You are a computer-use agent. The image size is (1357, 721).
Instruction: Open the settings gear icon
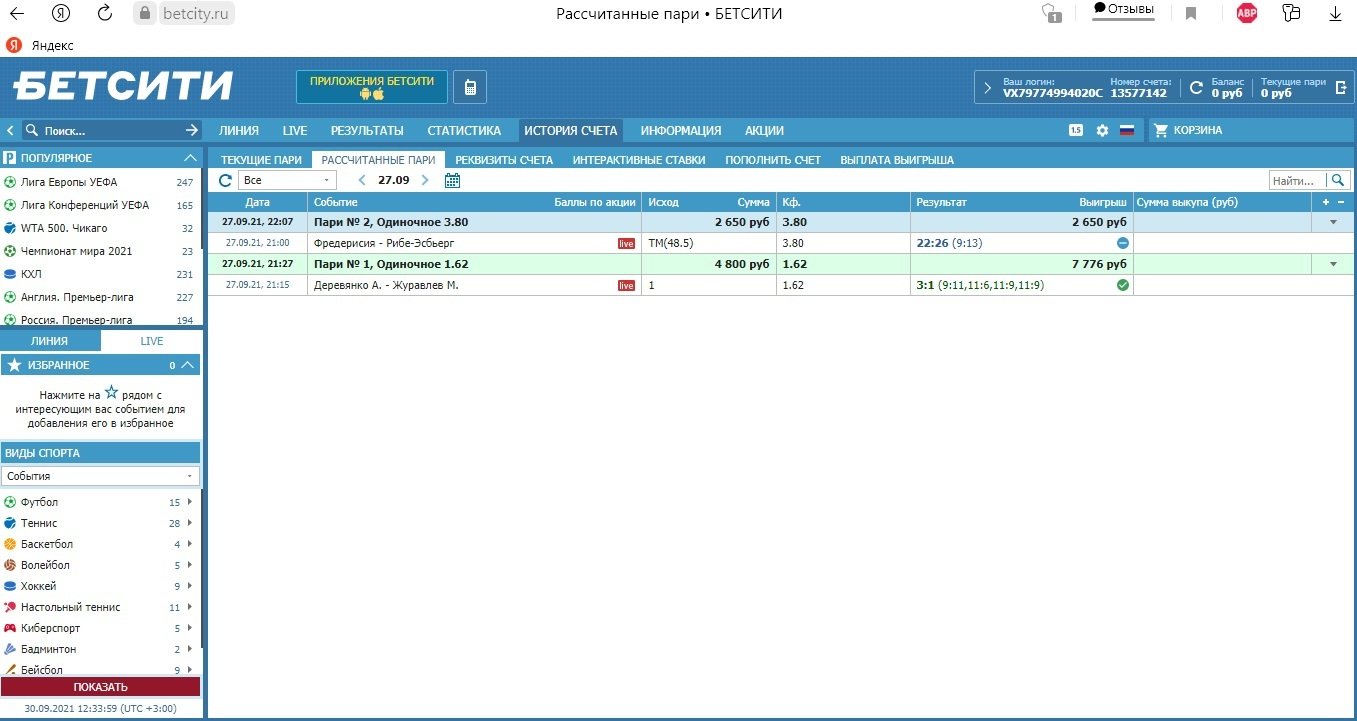1102,130
